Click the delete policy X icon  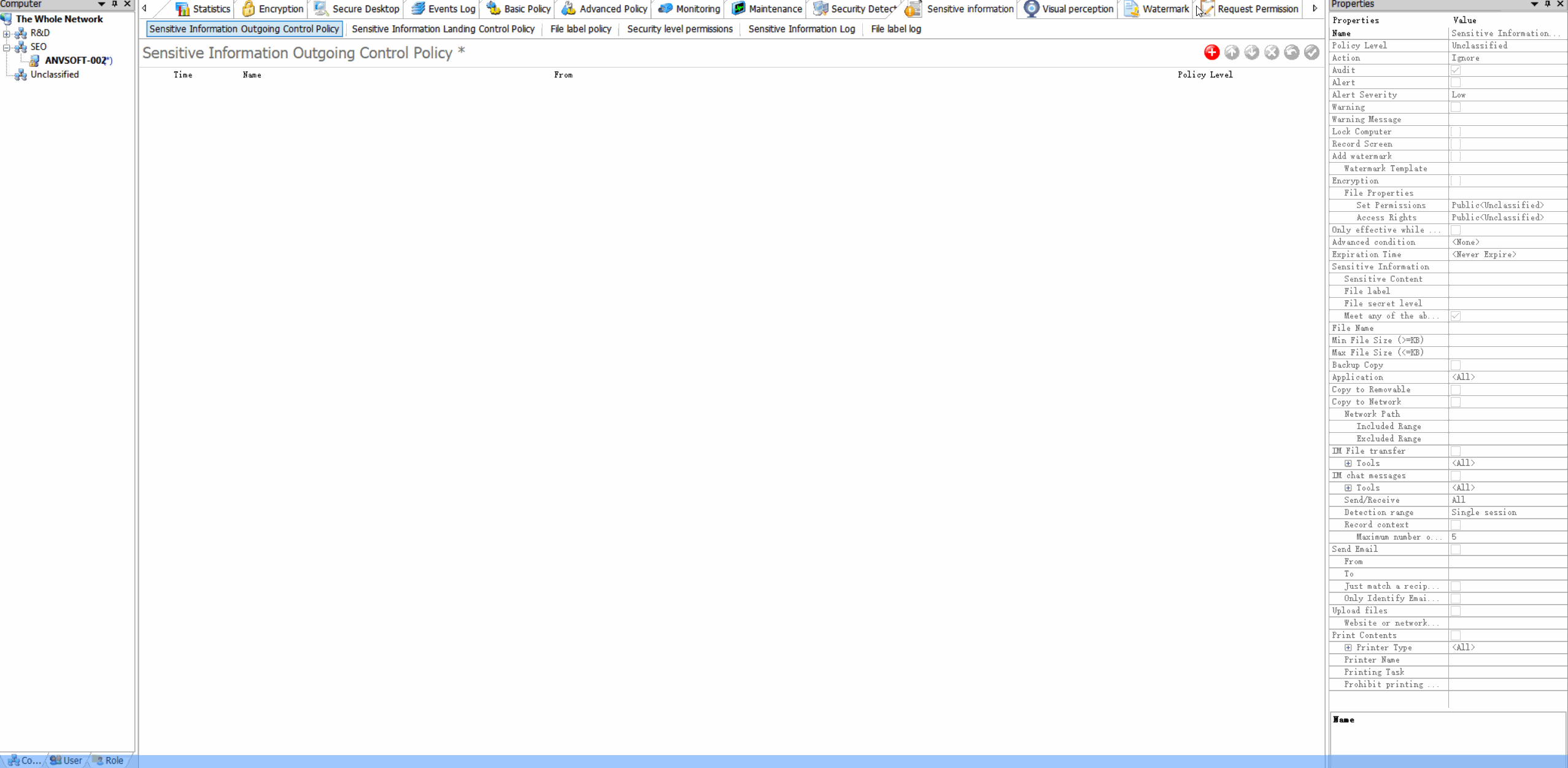pos(1272,53)
